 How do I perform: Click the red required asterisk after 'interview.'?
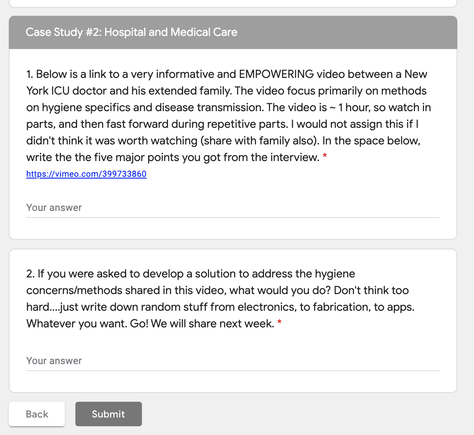coord(325,156)
